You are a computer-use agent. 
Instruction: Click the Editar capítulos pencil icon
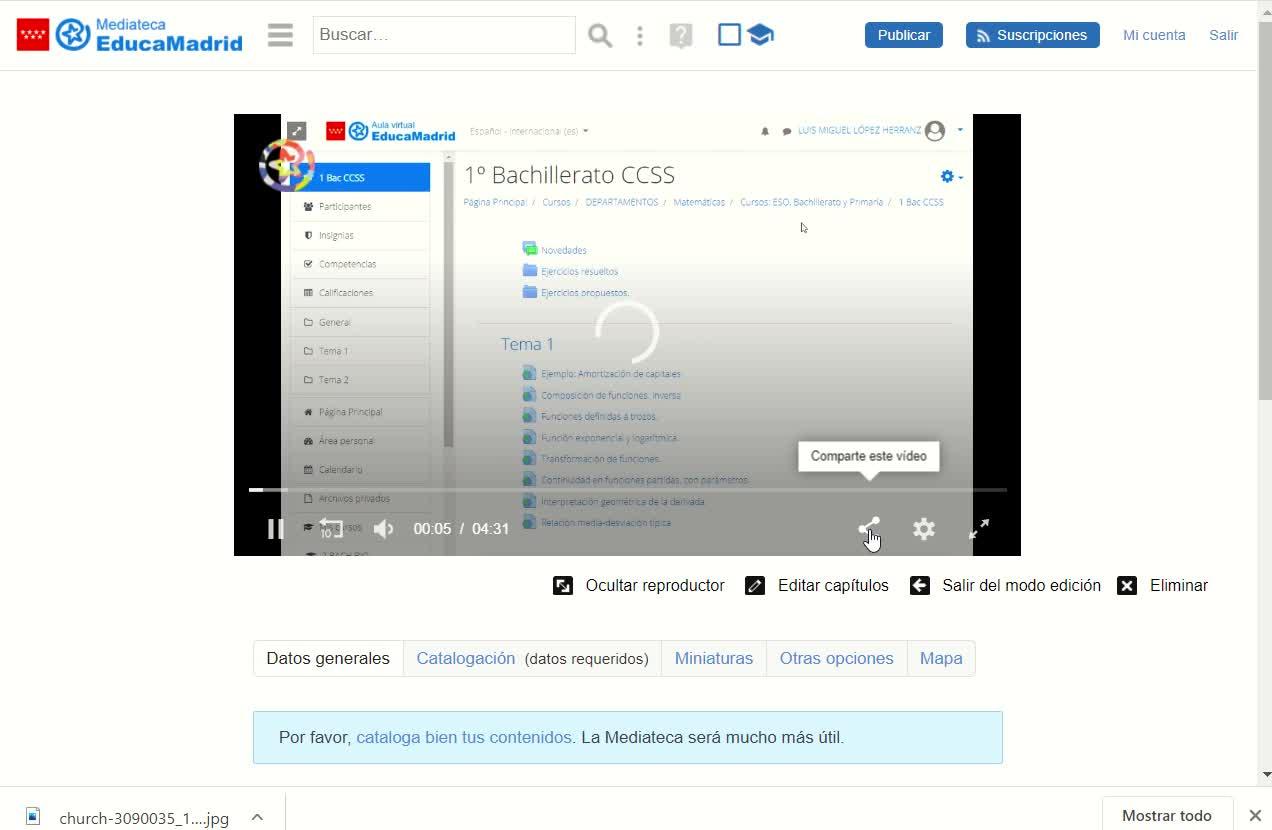755,585
